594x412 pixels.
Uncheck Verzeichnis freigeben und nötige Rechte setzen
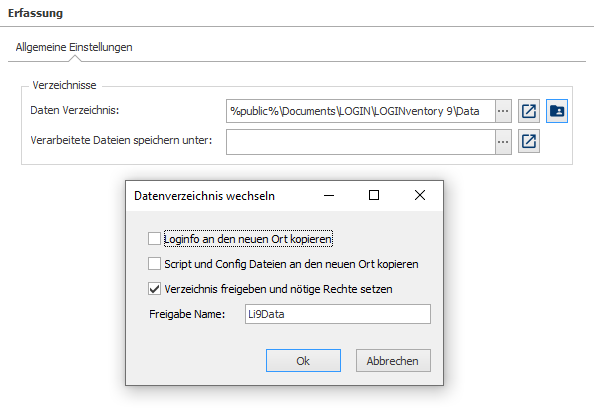[x=154, y=289]
